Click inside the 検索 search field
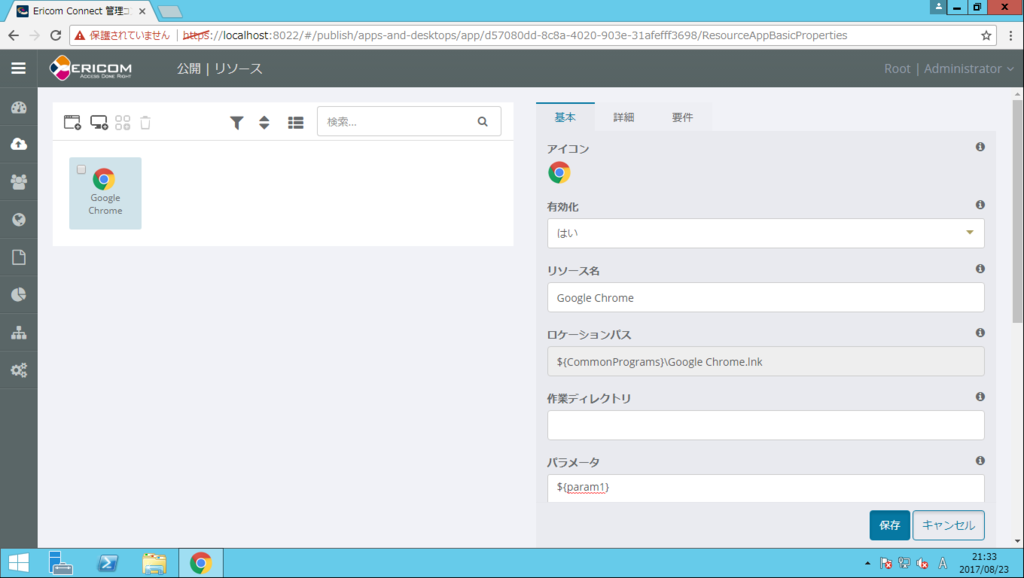The height and width of the screenshot is (578, 1024). pos(400,121)
